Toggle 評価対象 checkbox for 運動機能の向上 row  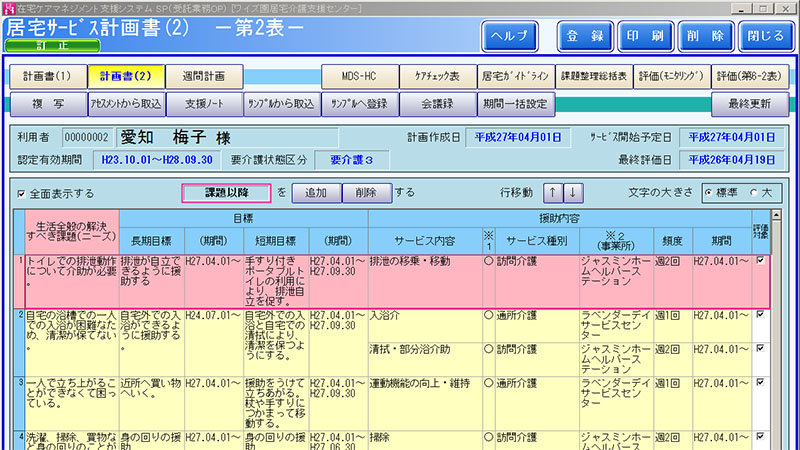point(760,382)
